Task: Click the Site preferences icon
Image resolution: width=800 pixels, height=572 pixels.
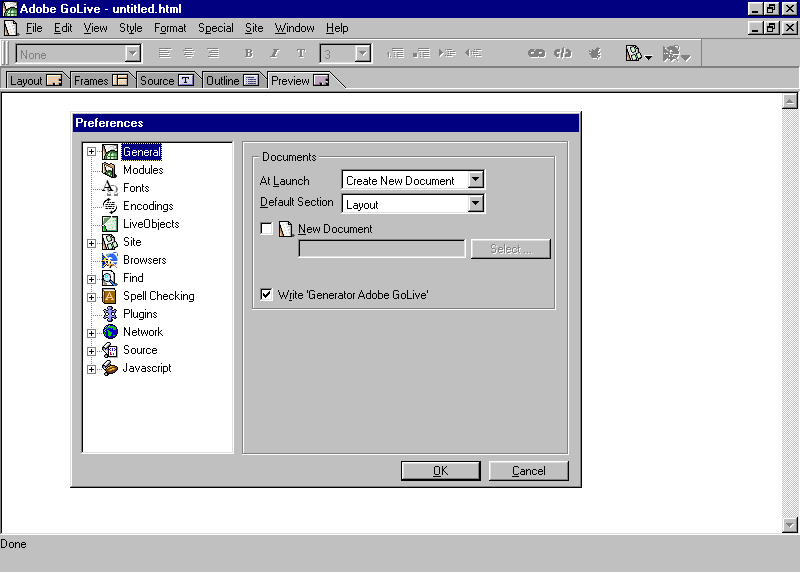Action: pyautogui.click(x=110, y=242)
